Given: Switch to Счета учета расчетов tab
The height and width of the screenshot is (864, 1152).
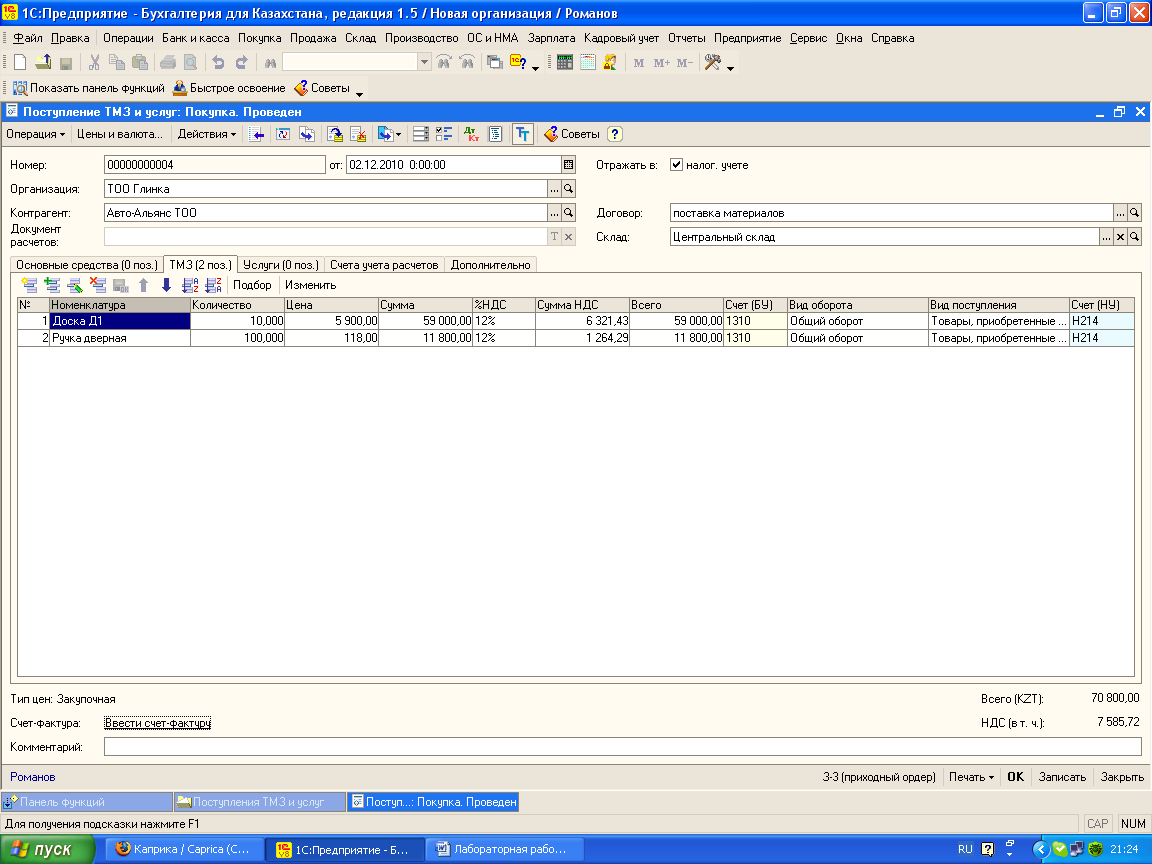Looking at the screenshot, I should click(x=384, y=264).
